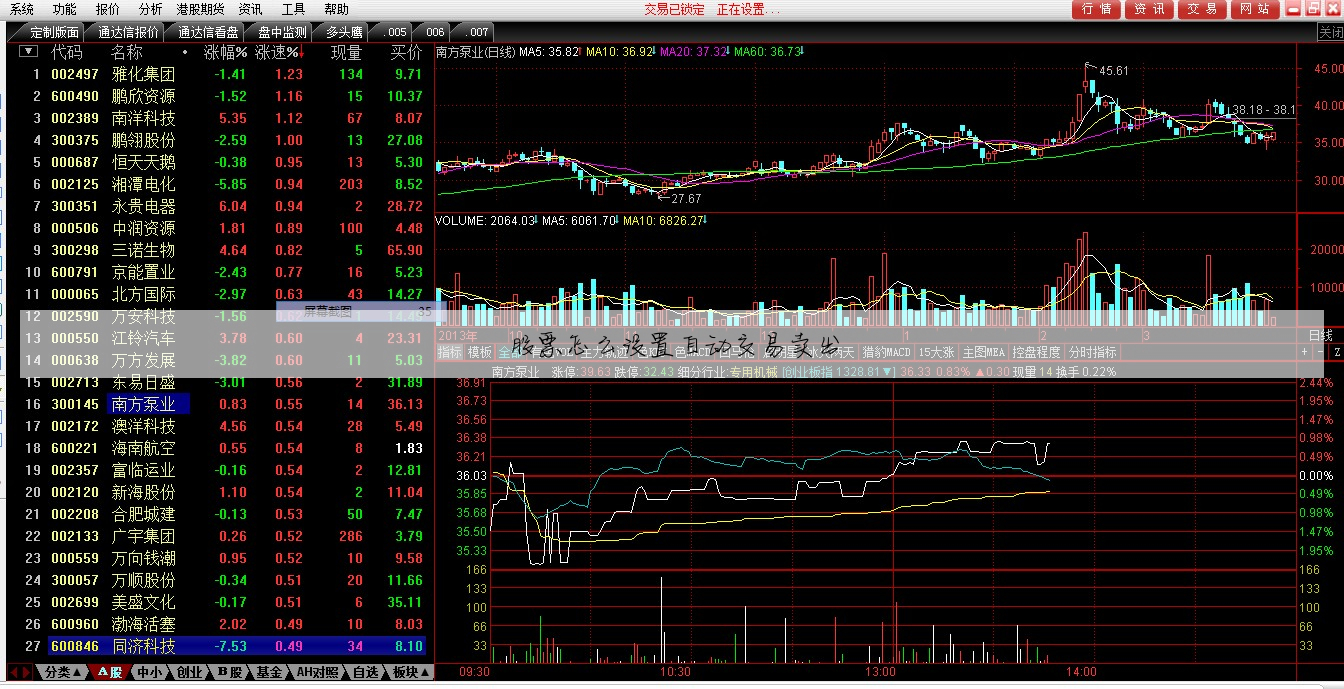This screenshot has height=689, width=1344.
Task: Switch to the 定制版面 tab
Action: click(53, 32)
